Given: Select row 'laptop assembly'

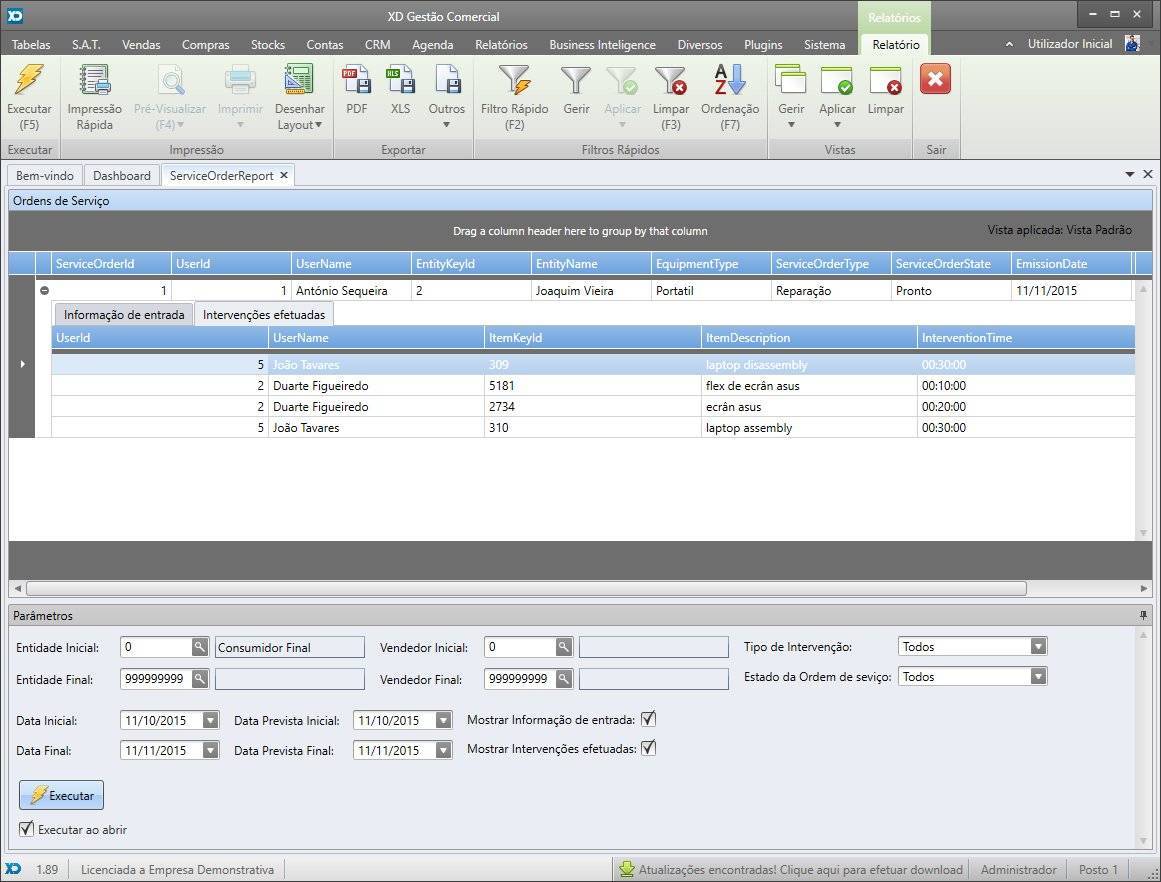Looking at the screenshot, I should click(592, 428).
